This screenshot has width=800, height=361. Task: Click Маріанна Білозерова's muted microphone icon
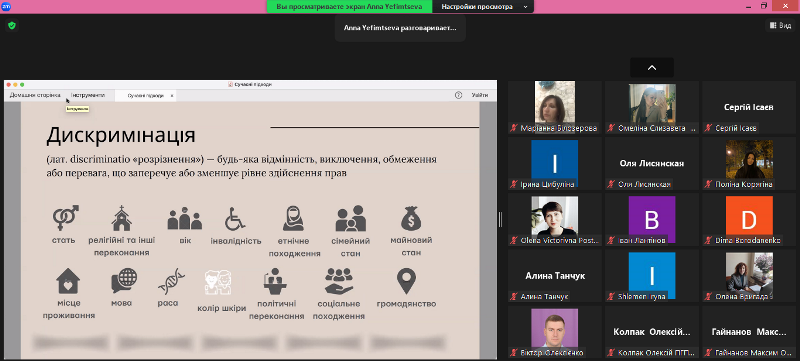coord(514,128)
